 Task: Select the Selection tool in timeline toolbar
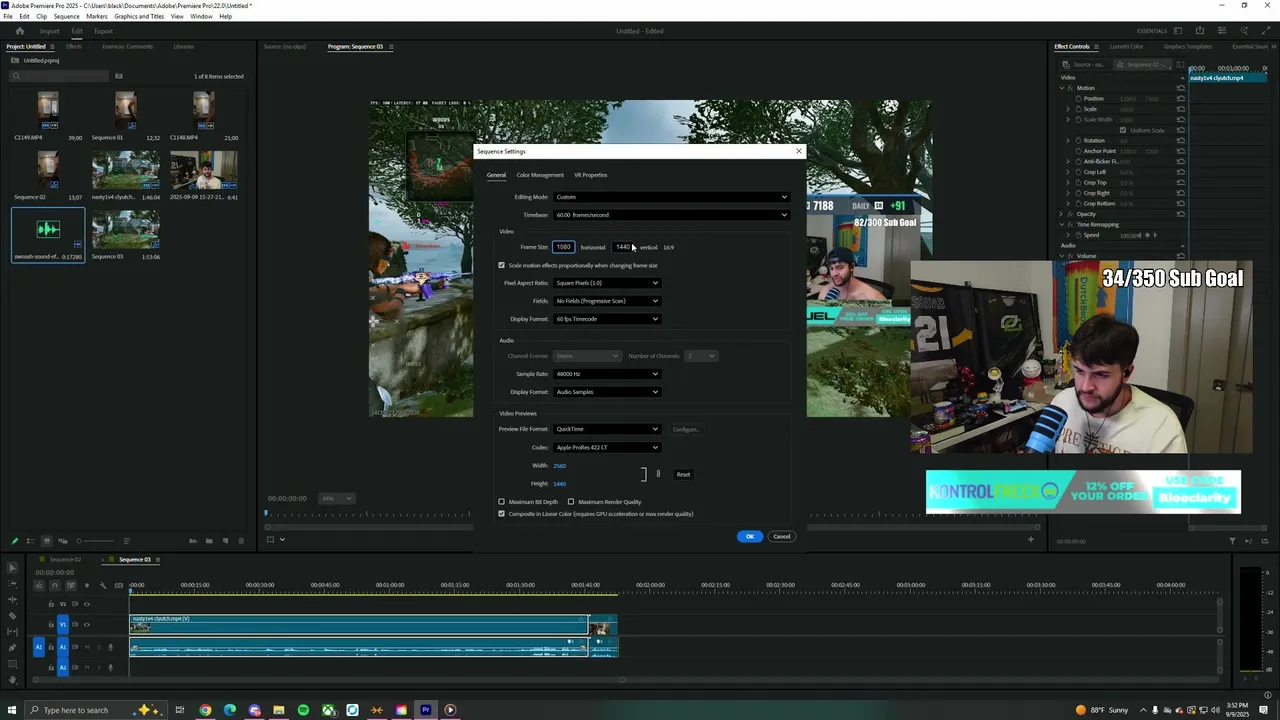click(x=12, y=569)
